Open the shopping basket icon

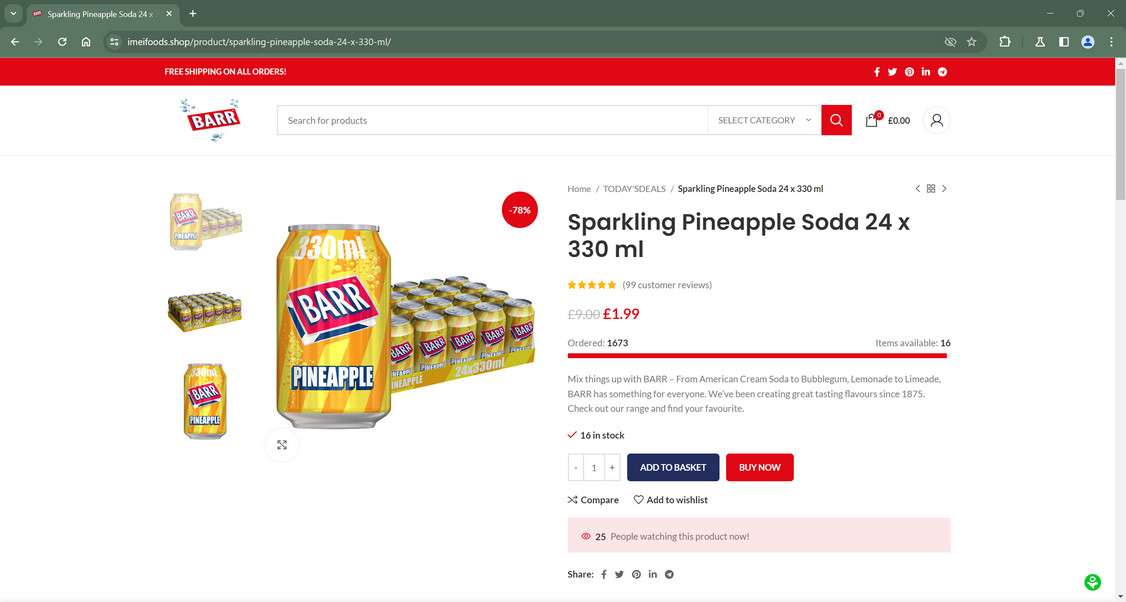(871, 119)
